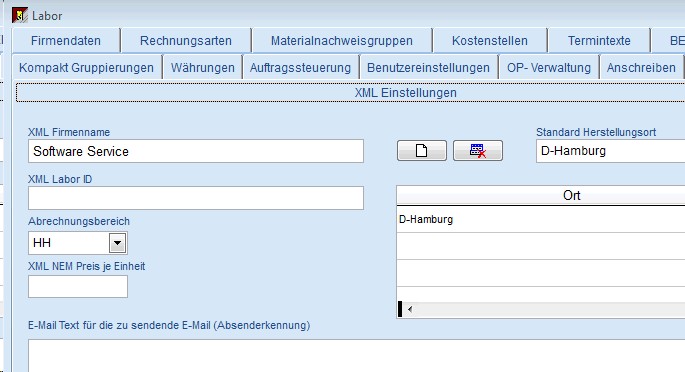Show the Benutzereinstellungen tab
685x372 pixels.
(x=428, y=68)
